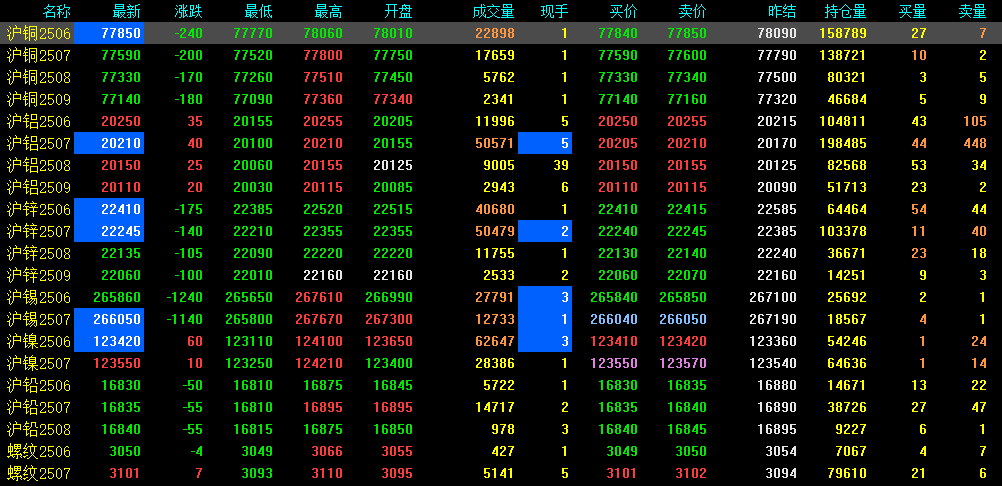Select the 沪铝2509 contract name
Viewport: 1002px width, 486px height.
pyautogui.click(x=38, y=187)
